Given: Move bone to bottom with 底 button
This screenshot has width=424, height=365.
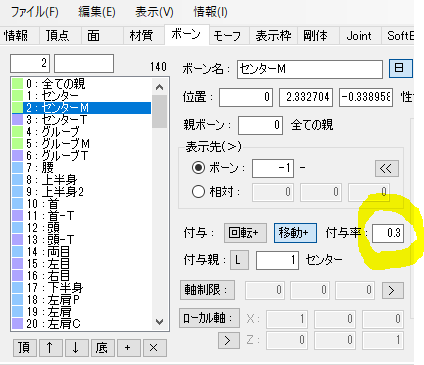Looking at the screenshot, I should (102, 348).
